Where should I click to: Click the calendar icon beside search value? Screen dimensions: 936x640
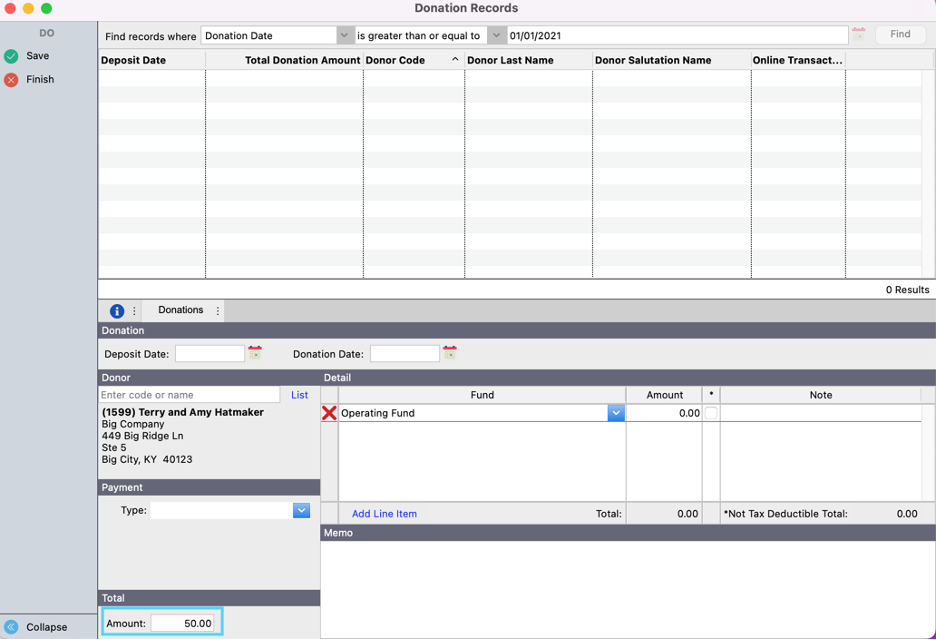point(858,35)
